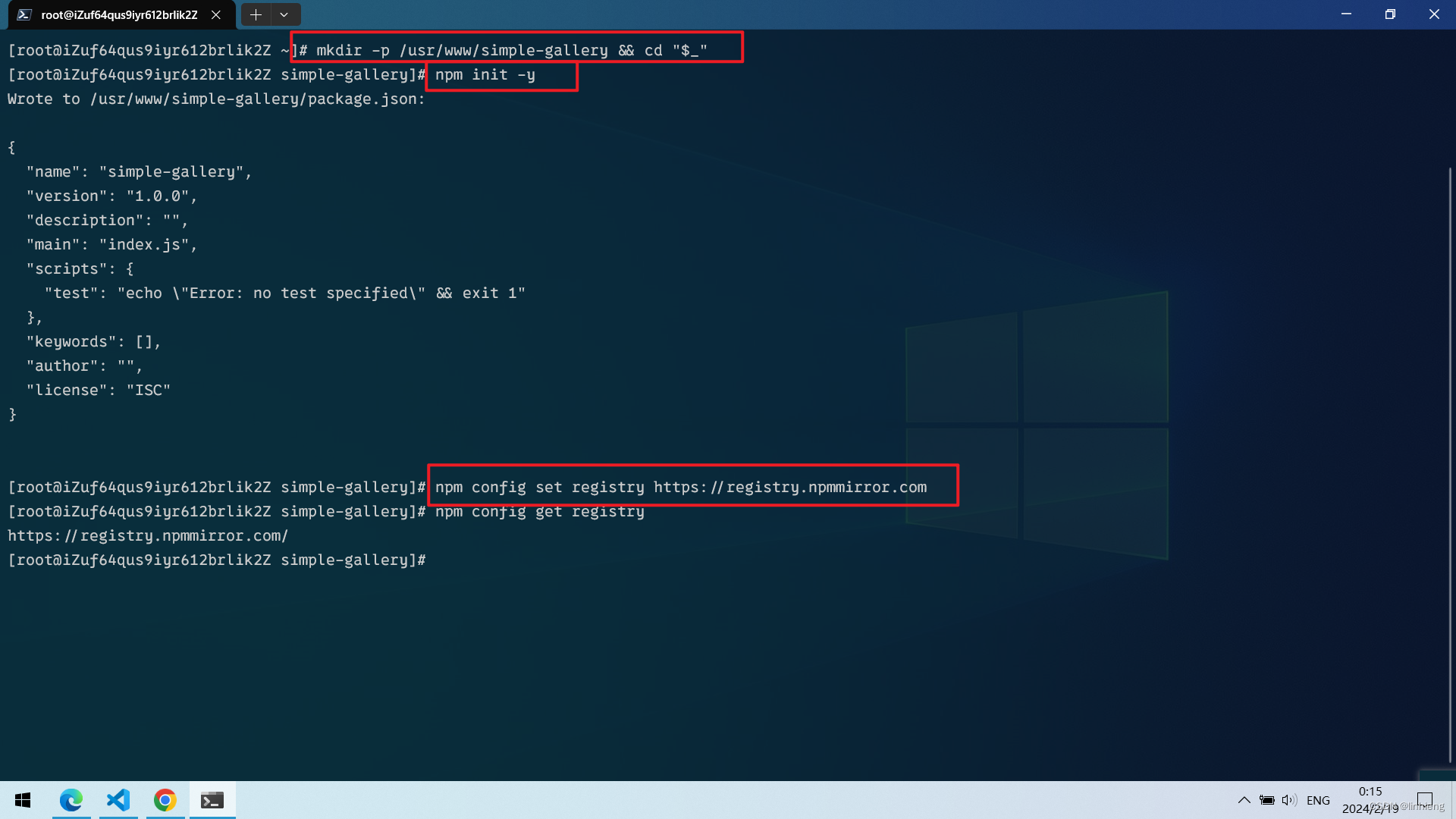Viewport: 1456px width, 819px height.
Task: Open the clock and date flyout
Action: click(1370, 800)
